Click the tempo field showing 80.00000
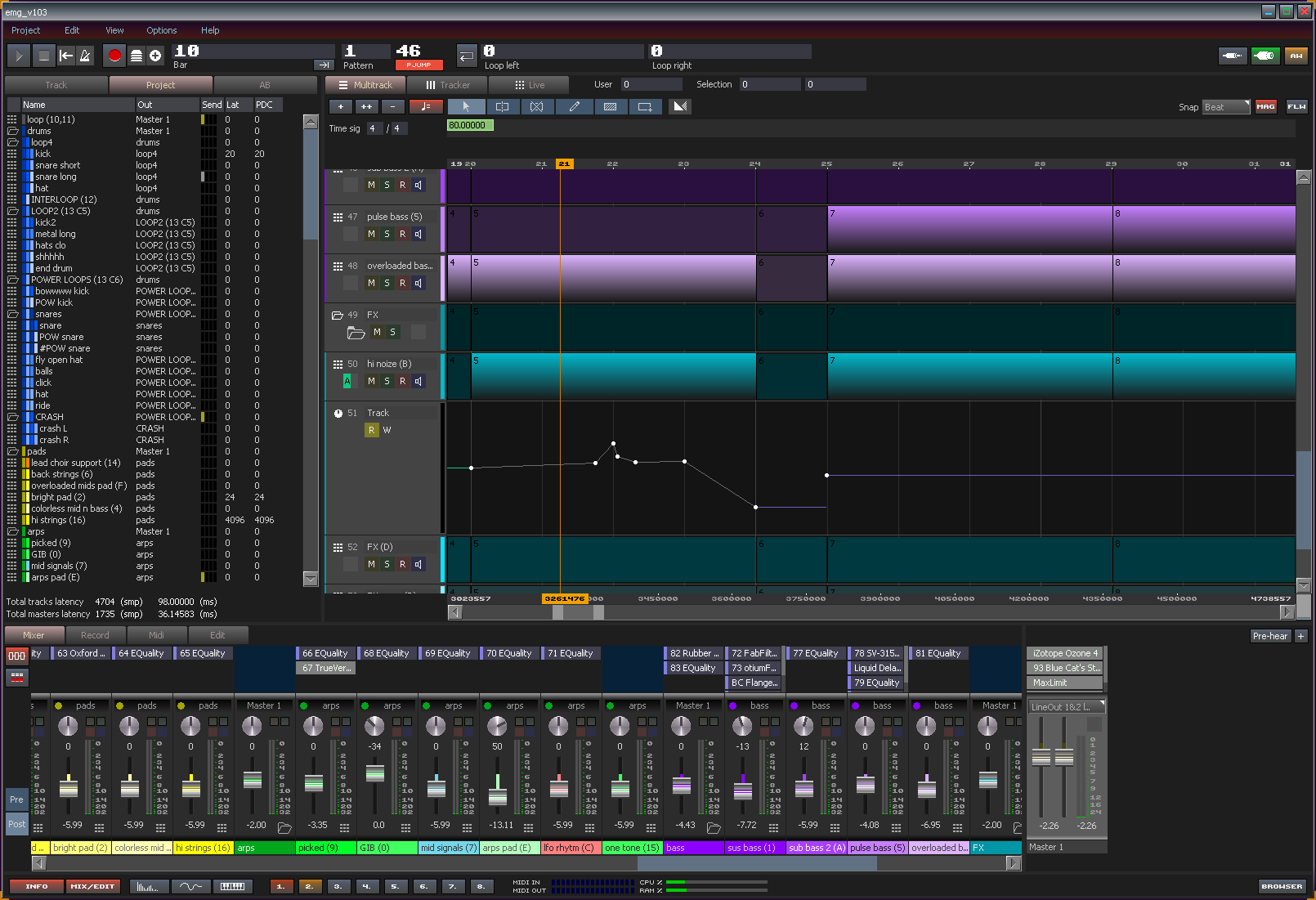1316x900 pixels. (x=470, y=125)
